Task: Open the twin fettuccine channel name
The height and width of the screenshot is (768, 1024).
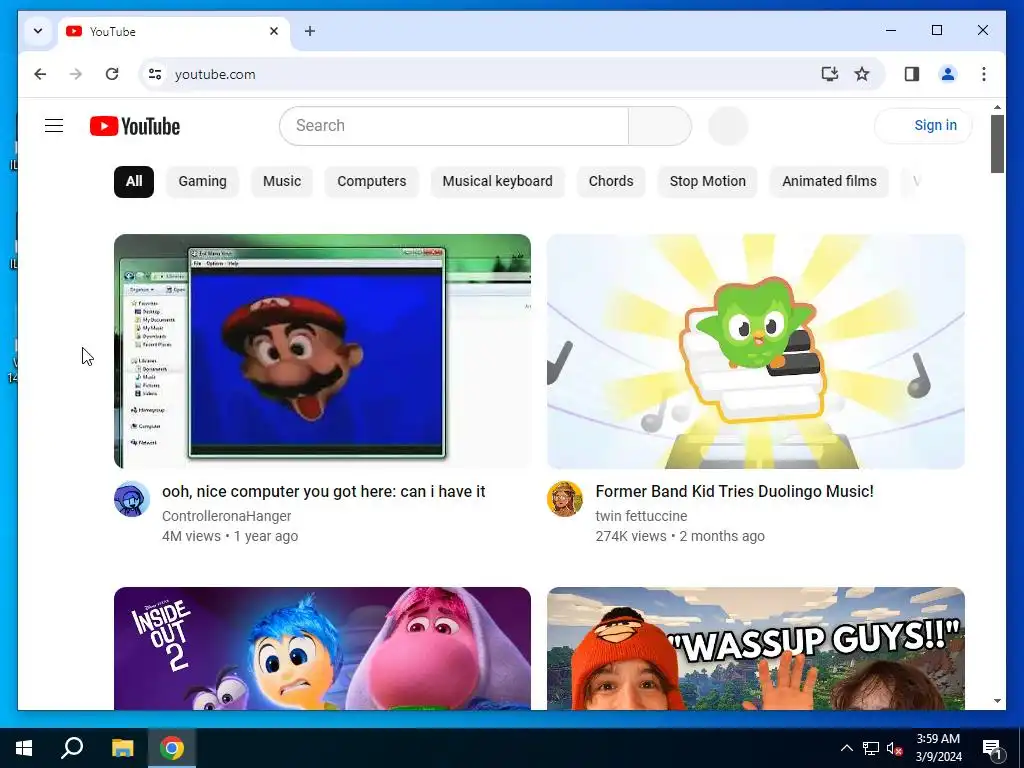Action: (x=641, y=516)
